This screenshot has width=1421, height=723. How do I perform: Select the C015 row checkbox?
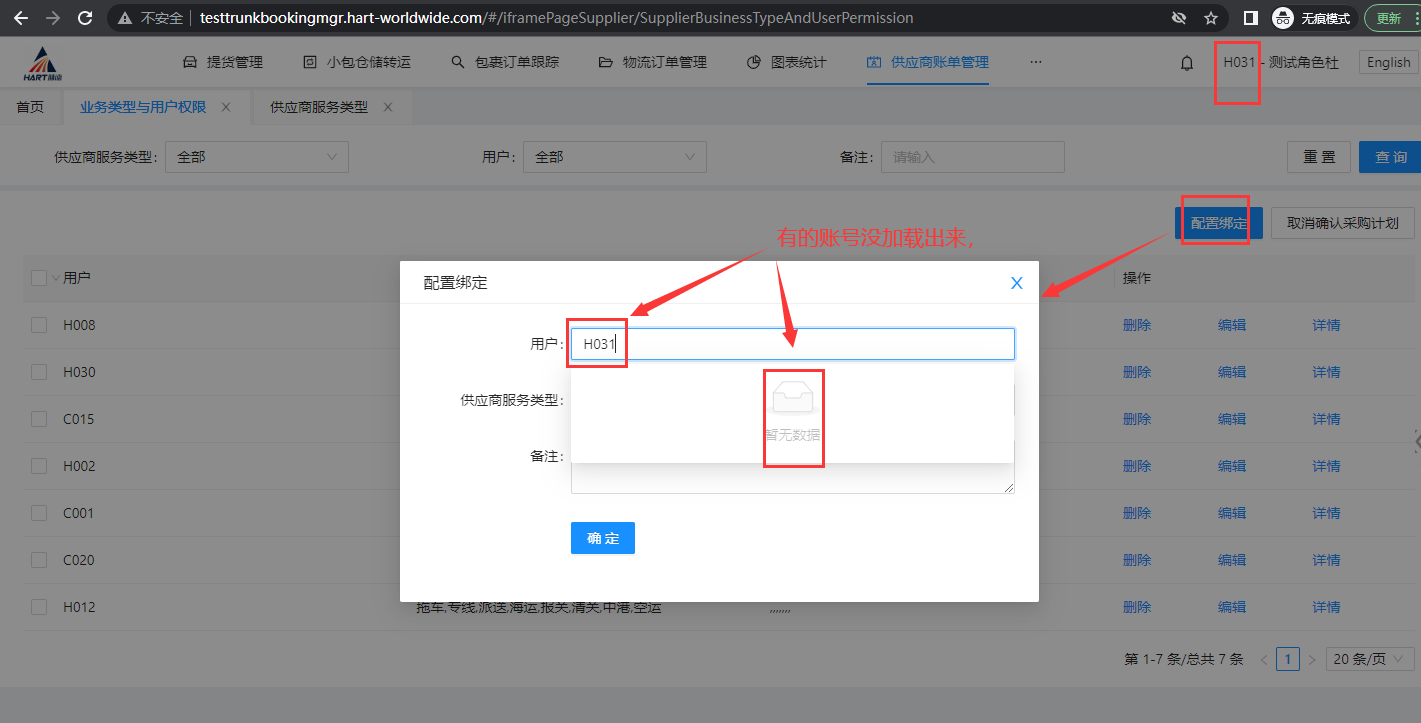click(x=39, y=419)
